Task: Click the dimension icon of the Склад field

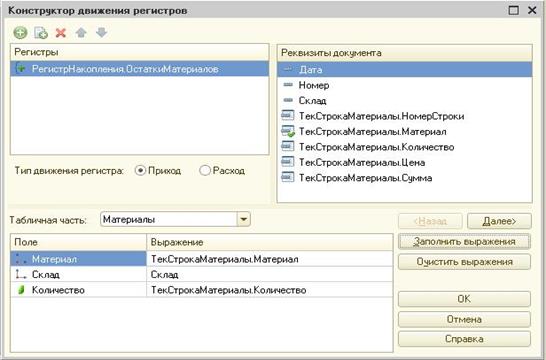Action: (x=21, y=274)
